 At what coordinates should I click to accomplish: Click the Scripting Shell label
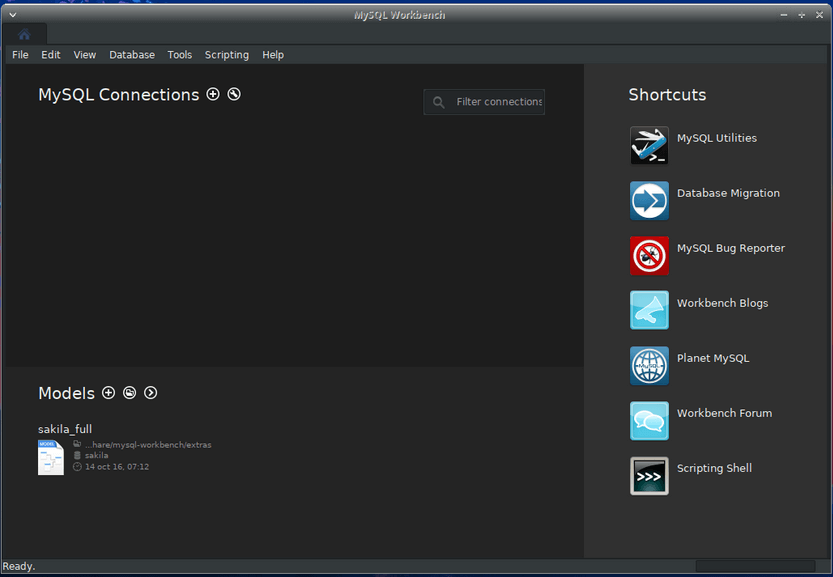(x=714, y=468)
